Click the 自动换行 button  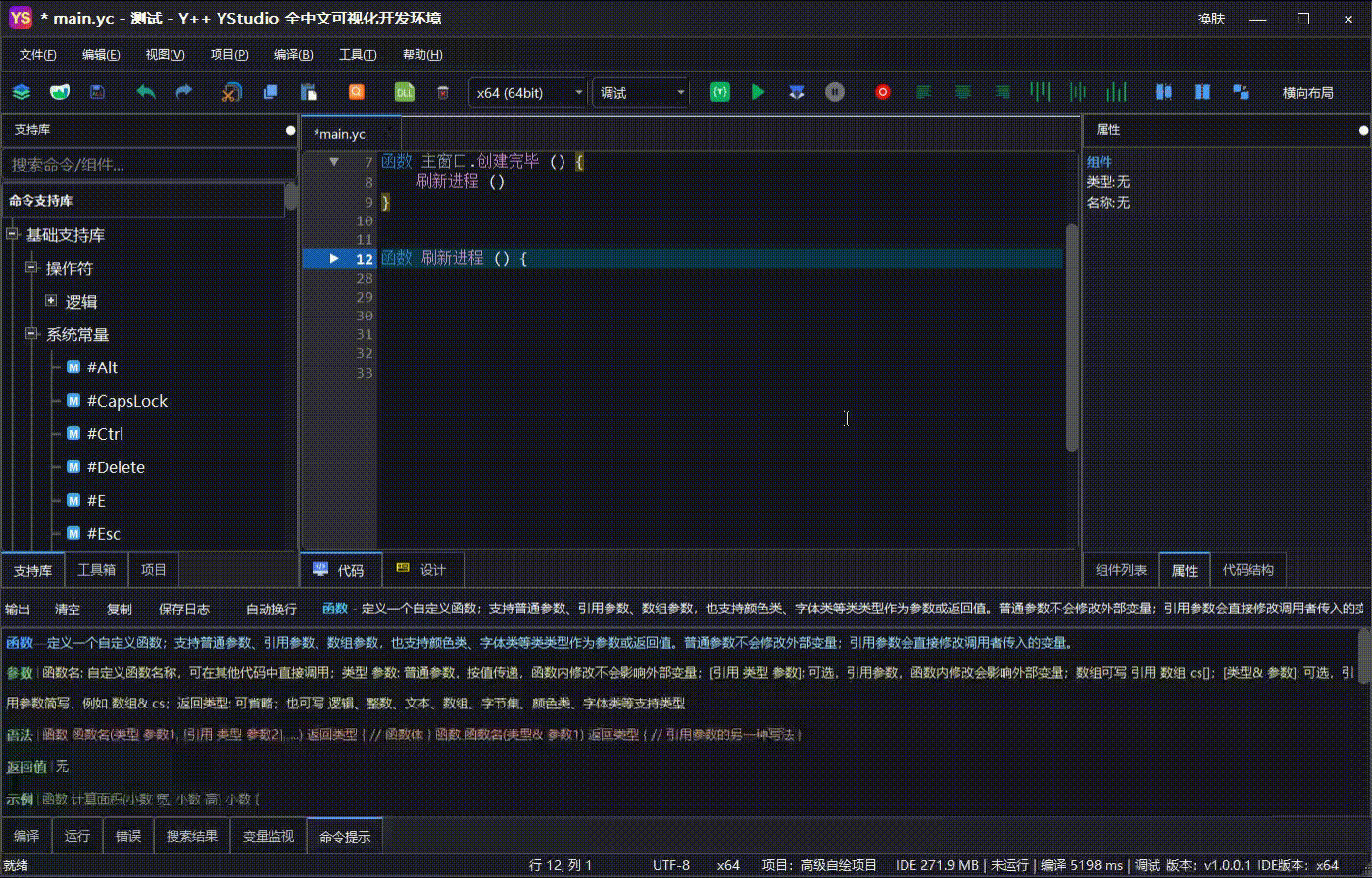point(271,609)
